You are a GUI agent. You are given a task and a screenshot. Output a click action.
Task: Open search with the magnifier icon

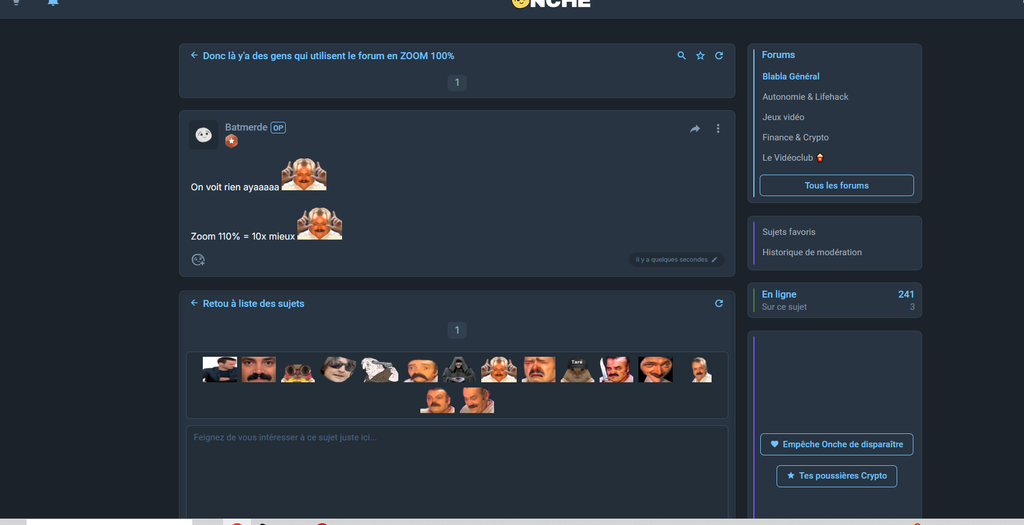[x=681, y=56]
